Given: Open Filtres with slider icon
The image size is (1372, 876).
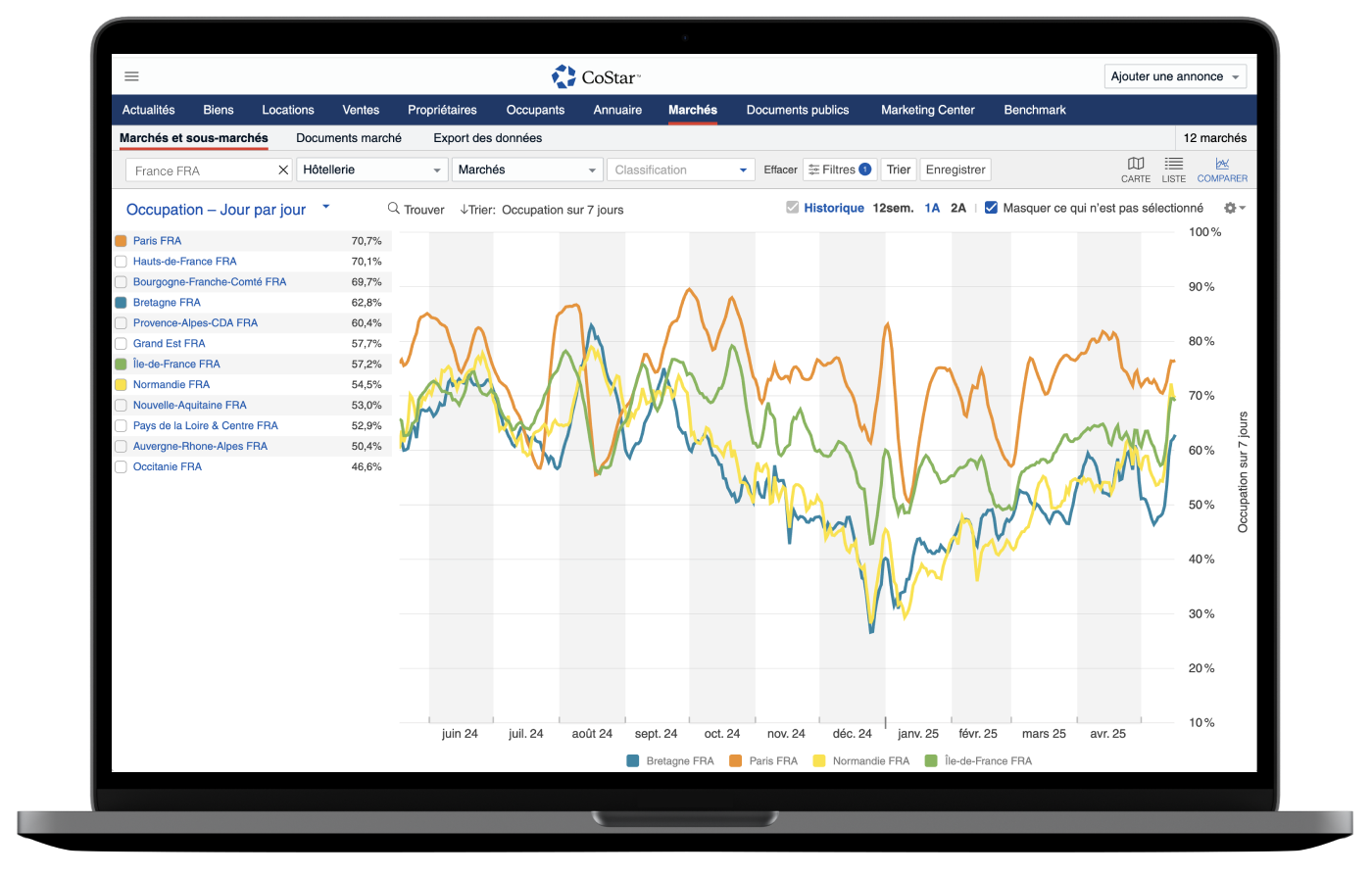Looking at the screenshot, I should (x=839, y=170).
